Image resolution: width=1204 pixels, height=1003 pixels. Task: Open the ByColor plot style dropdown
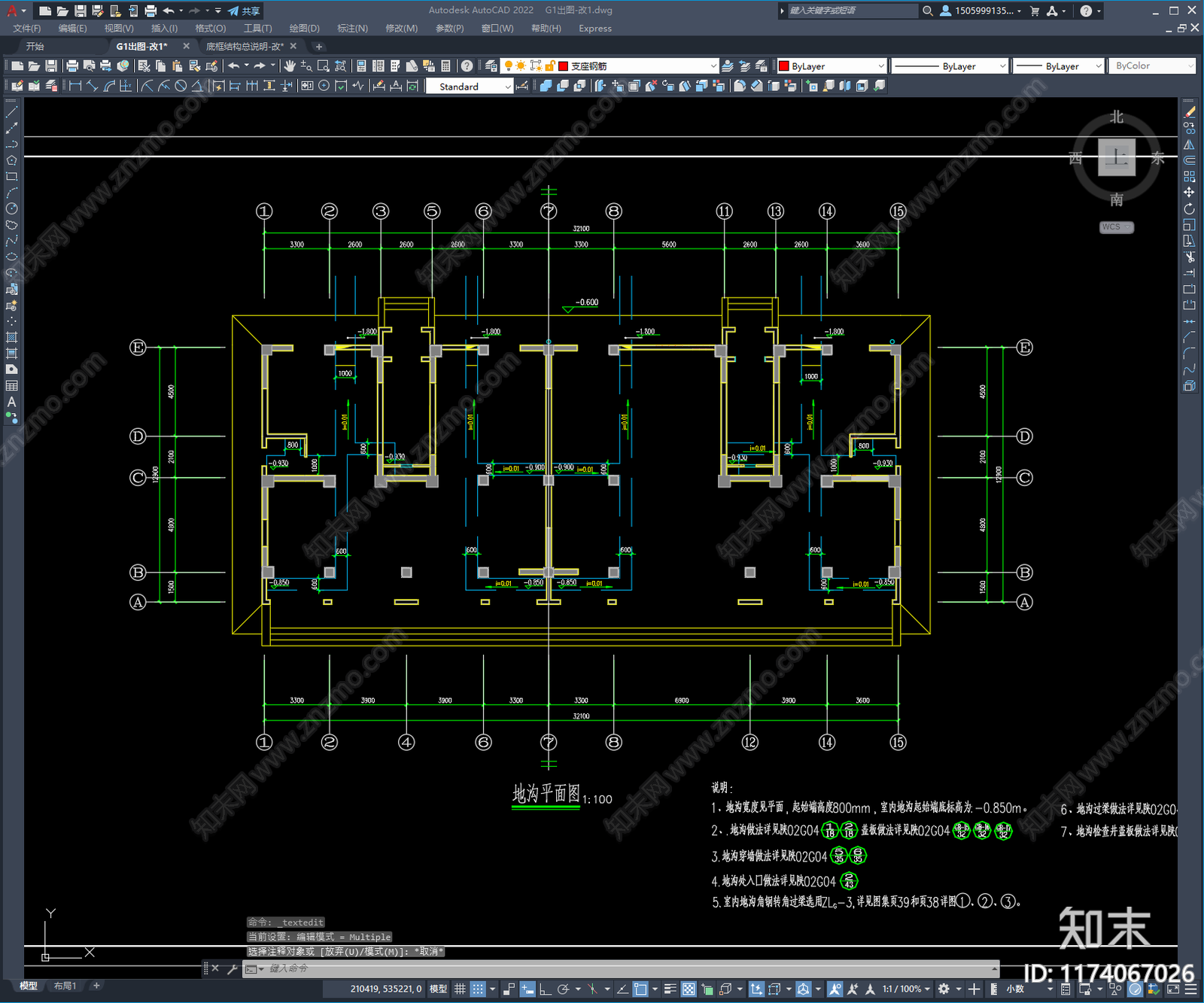(1151, 66)
